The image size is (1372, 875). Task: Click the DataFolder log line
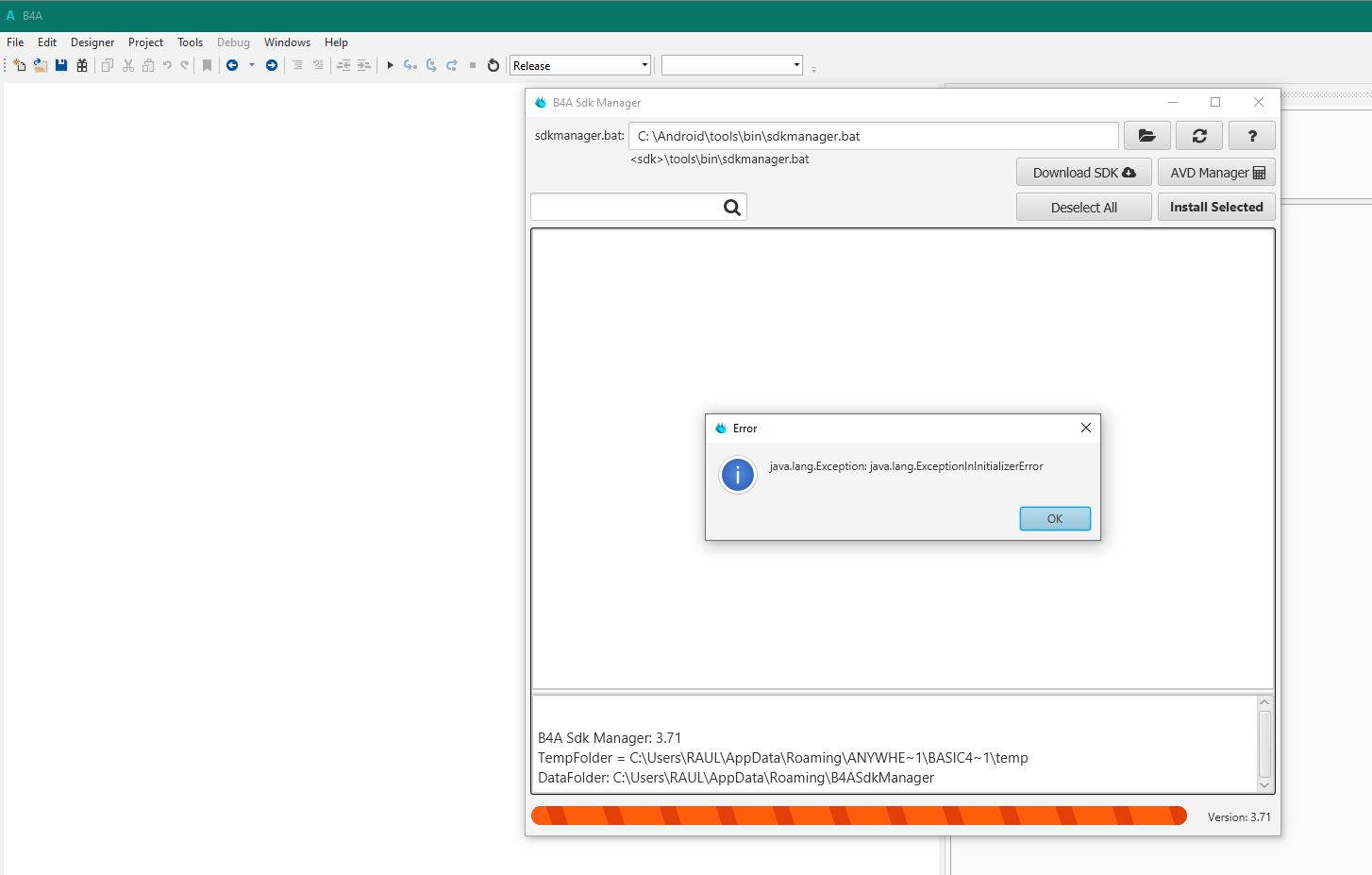coord(736,778)
